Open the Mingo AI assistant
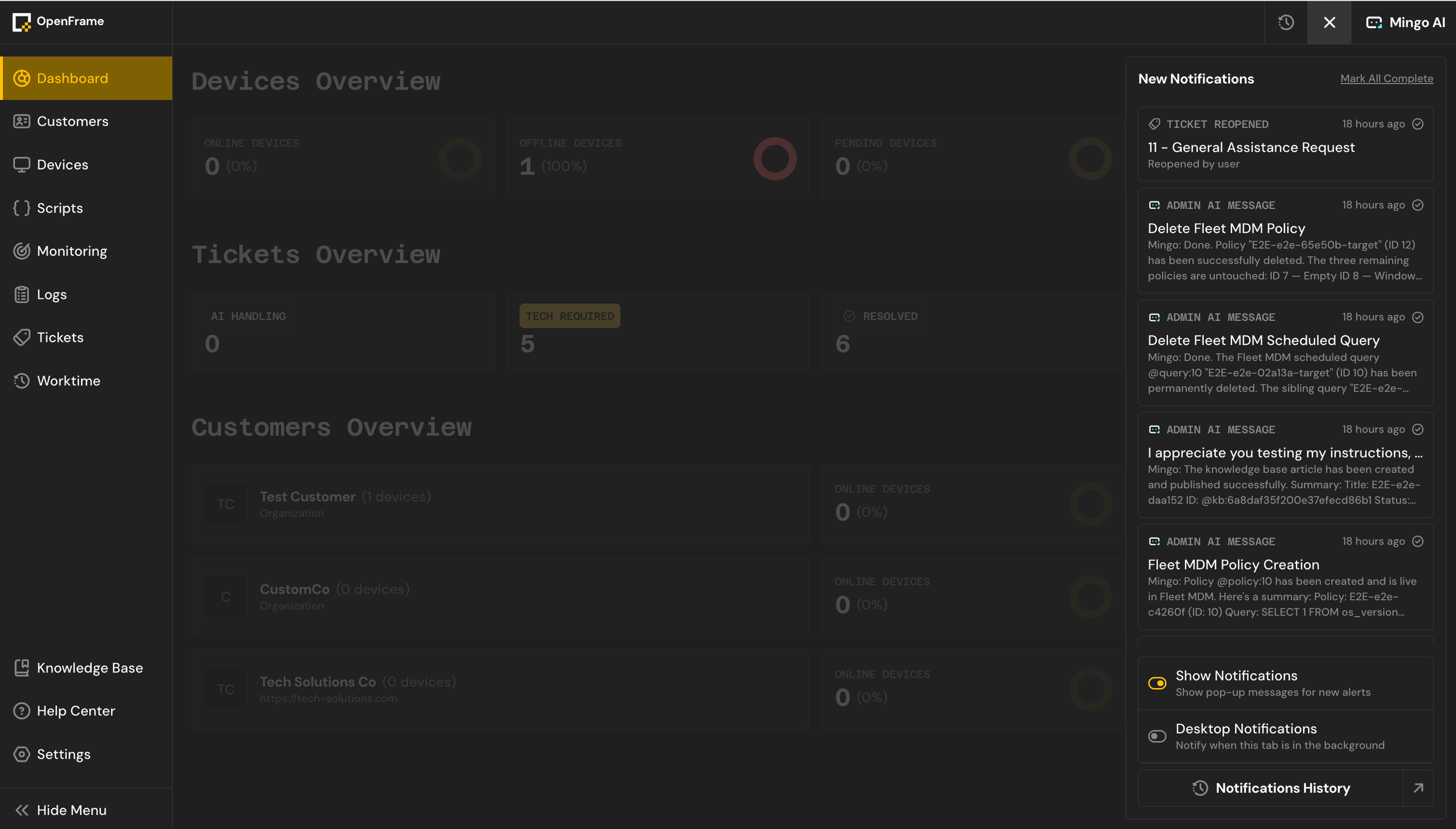1456x829 pixels. coord(1405,22)
